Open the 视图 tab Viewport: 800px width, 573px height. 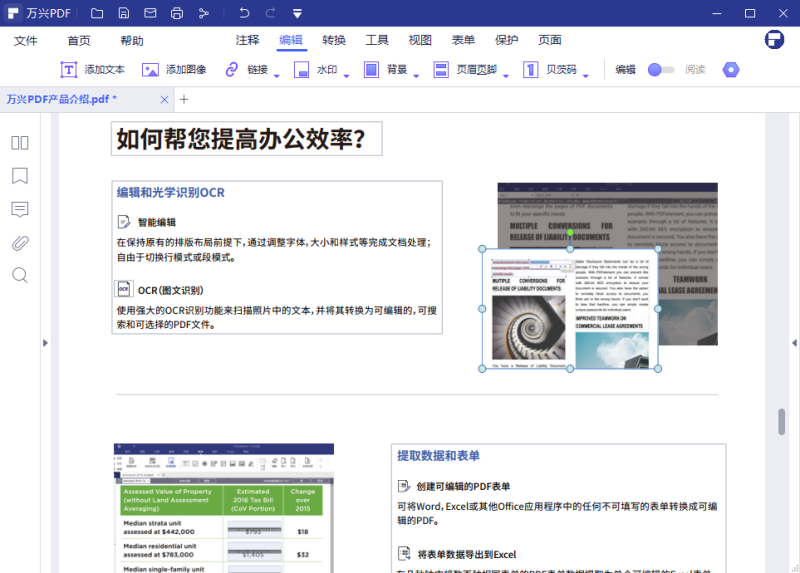pos(420,40)
